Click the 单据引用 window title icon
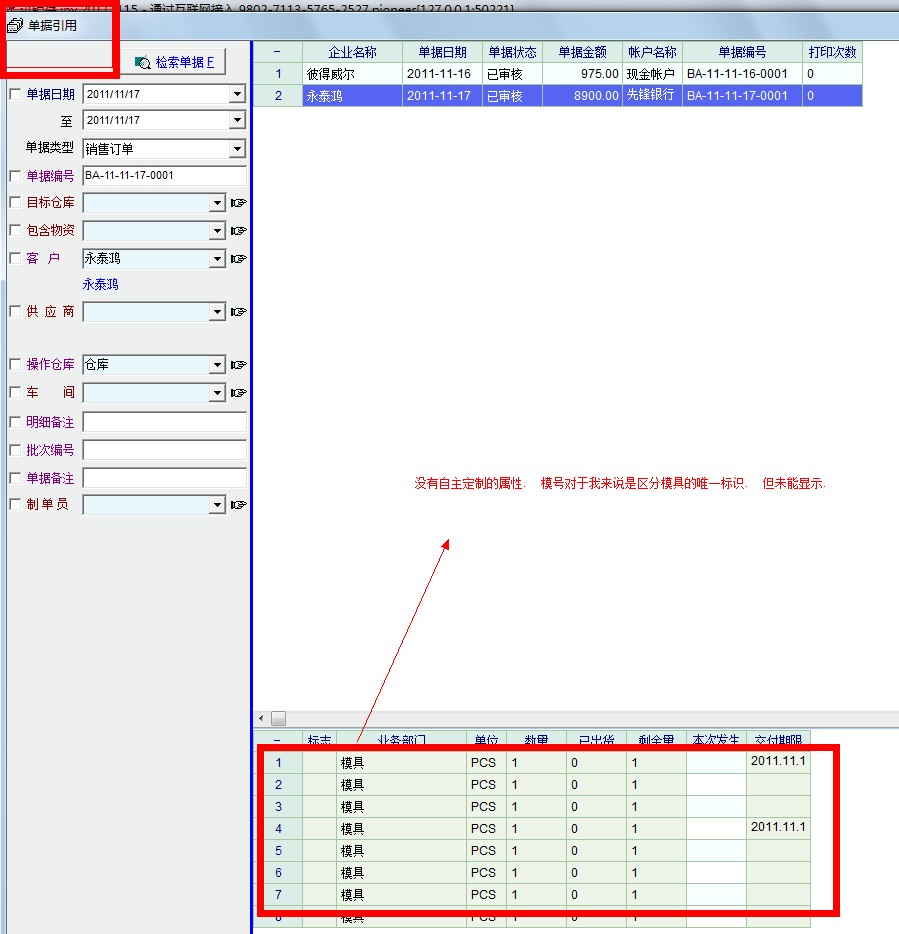 [15, 25]
